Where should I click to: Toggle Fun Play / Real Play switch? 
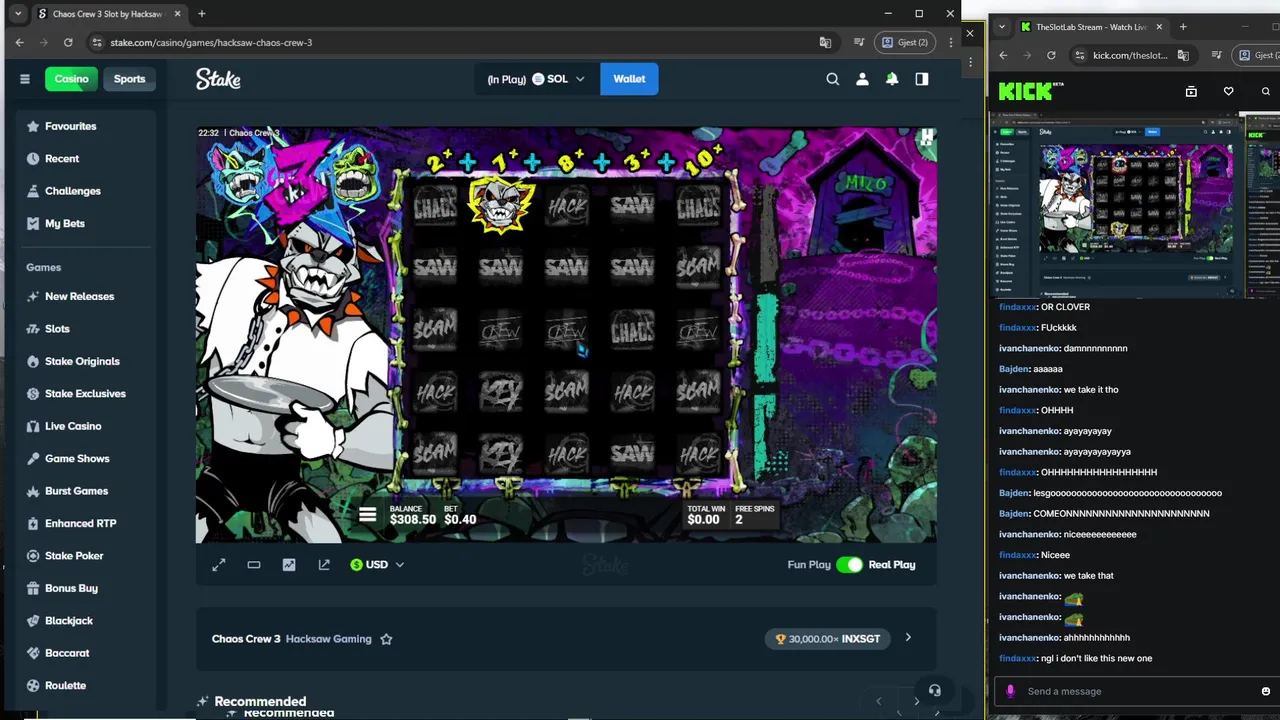849,565
